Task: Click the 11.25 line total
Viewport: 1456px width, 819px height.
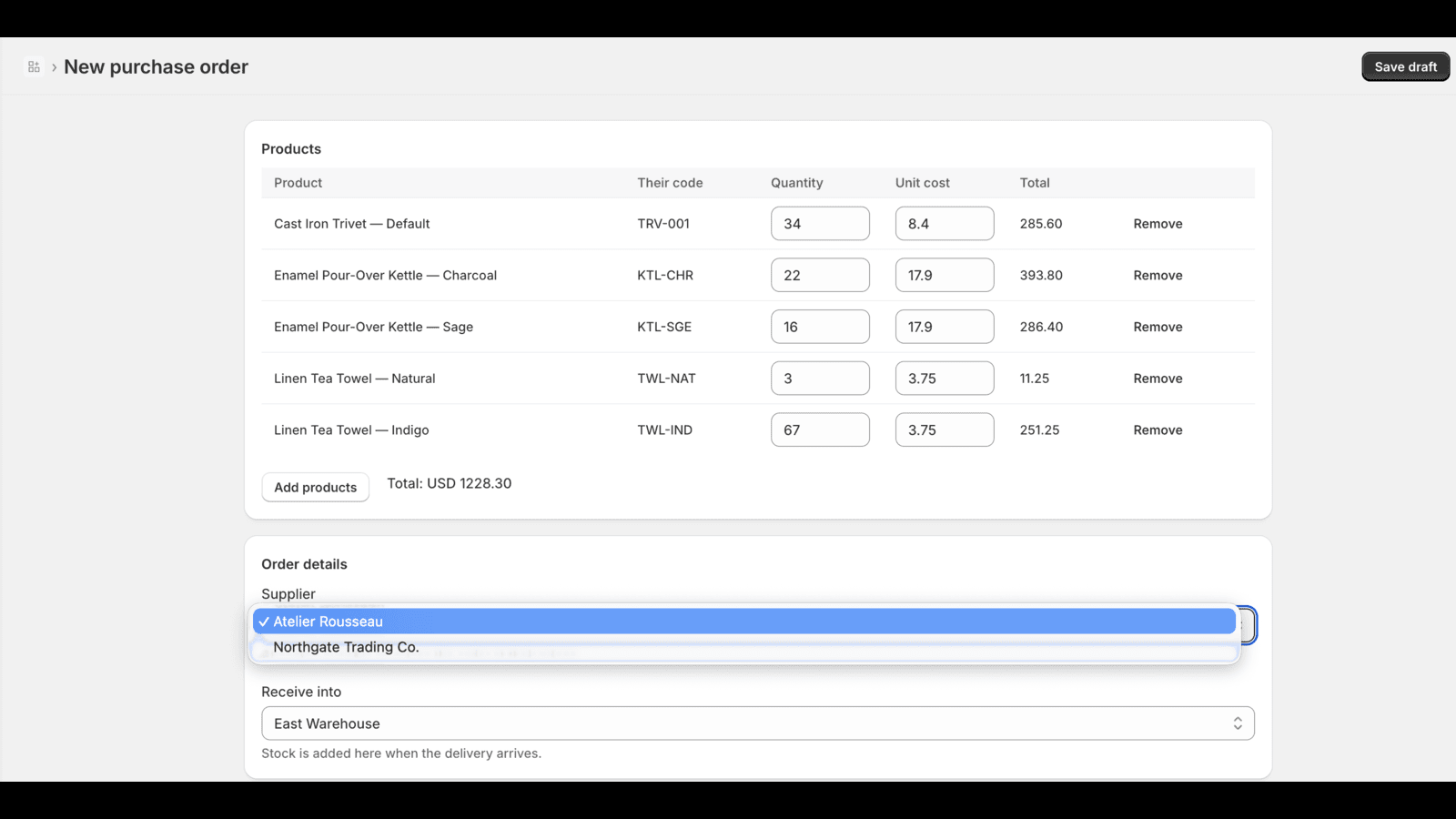Action: point(1035,379)
